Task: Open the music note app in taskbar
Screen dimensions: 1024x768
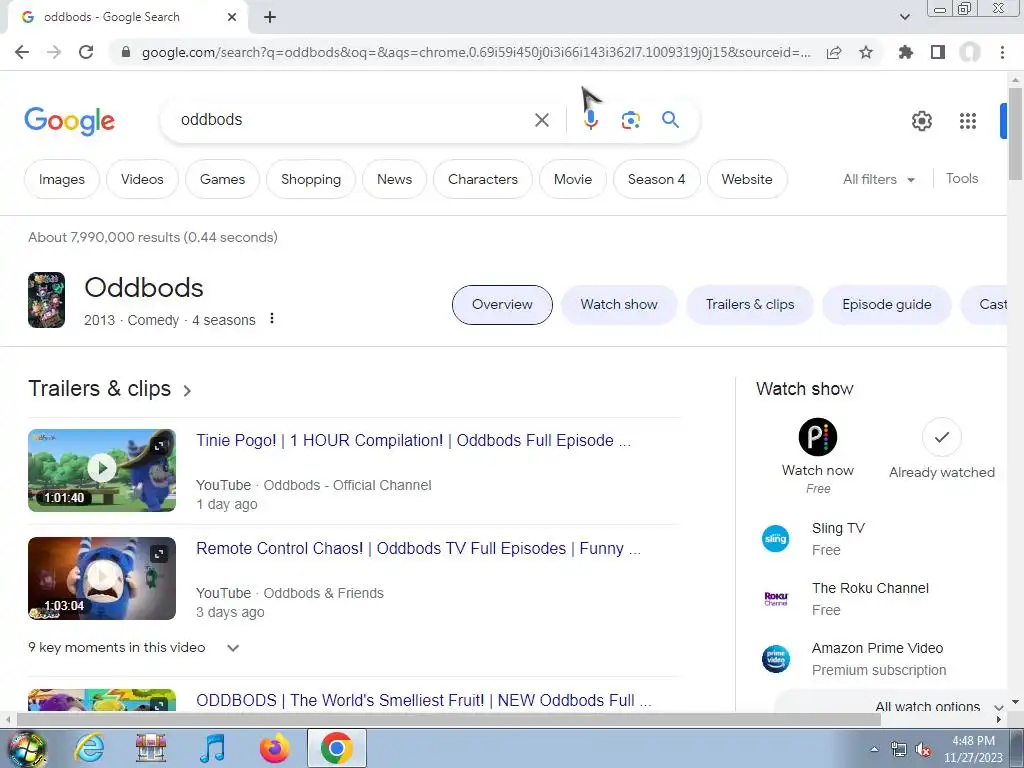Action: [212, 748]
